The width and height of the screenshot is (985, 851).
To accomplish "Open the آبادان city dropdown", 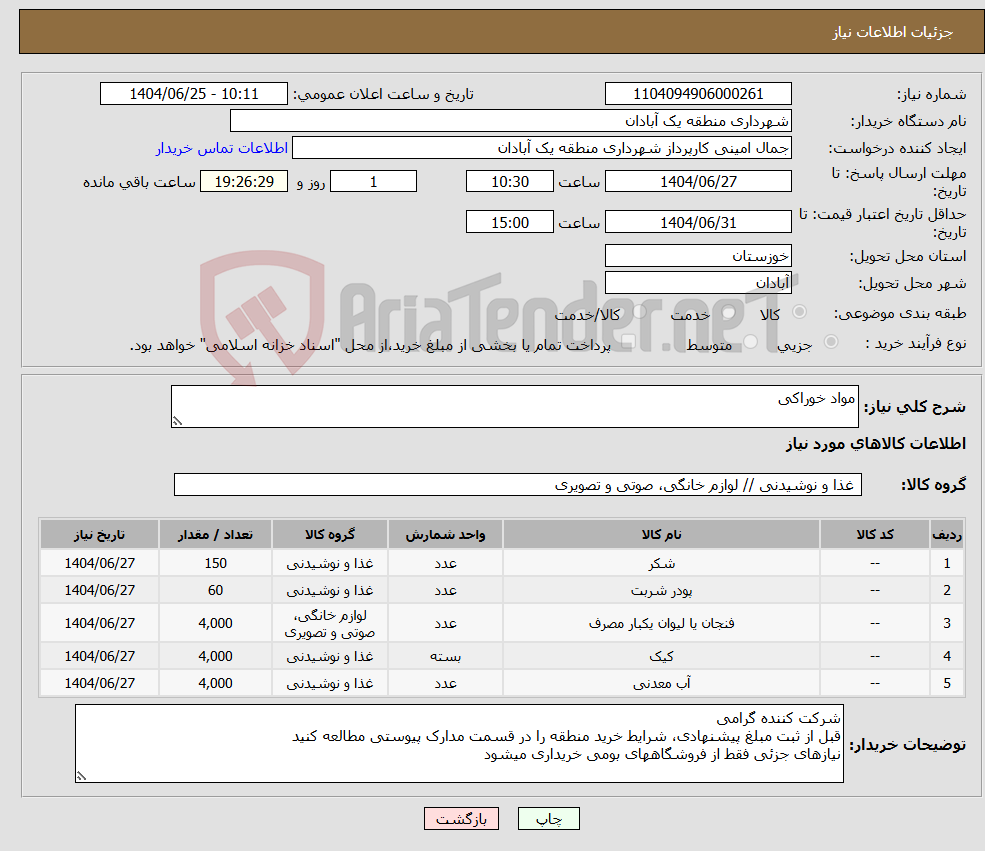I will (x=698, y=282).
